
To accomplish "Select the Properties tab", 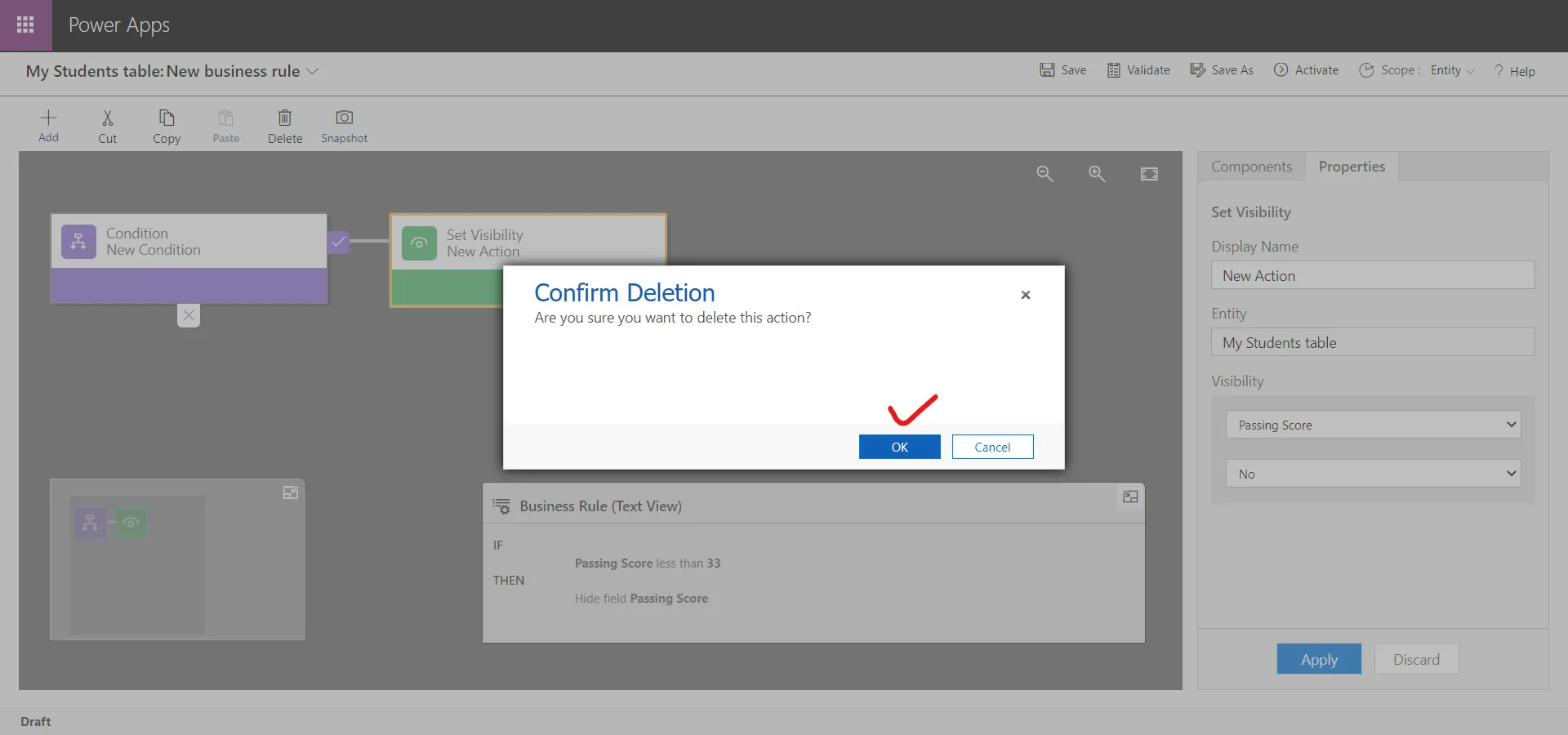I will click(x=1352, y=167).
